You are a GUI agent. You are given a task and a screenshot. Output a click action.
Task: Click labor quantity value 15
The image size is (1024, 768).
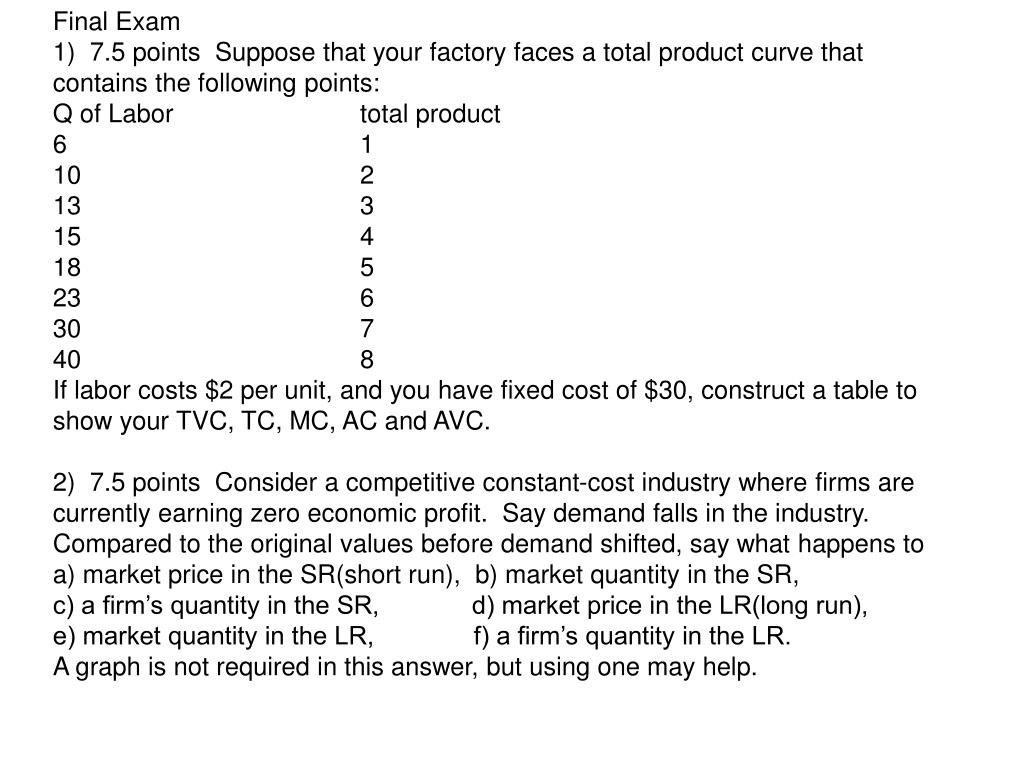(67, 236)
